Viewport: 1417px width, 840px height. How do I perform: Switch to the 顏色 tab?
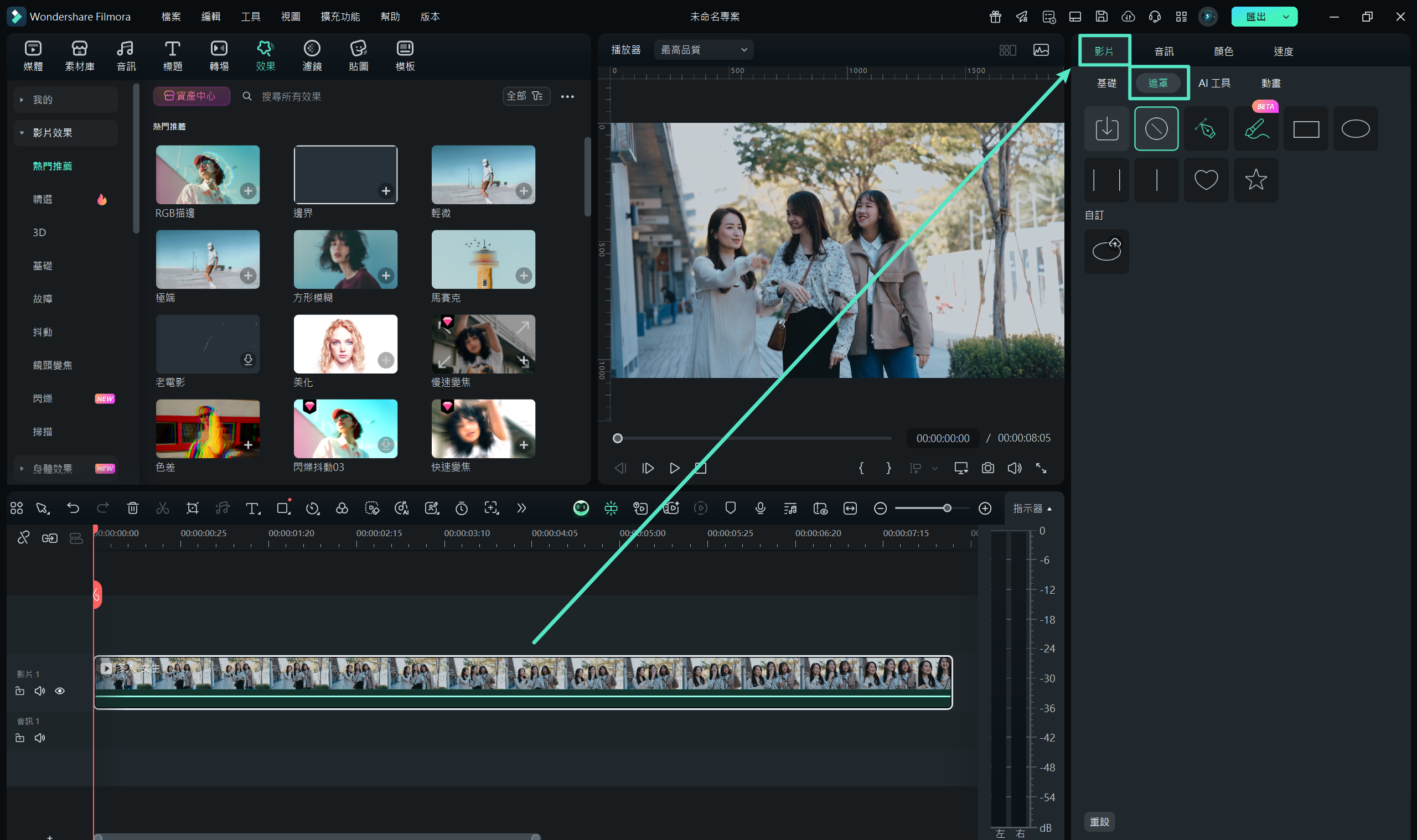click(1223, 51)
